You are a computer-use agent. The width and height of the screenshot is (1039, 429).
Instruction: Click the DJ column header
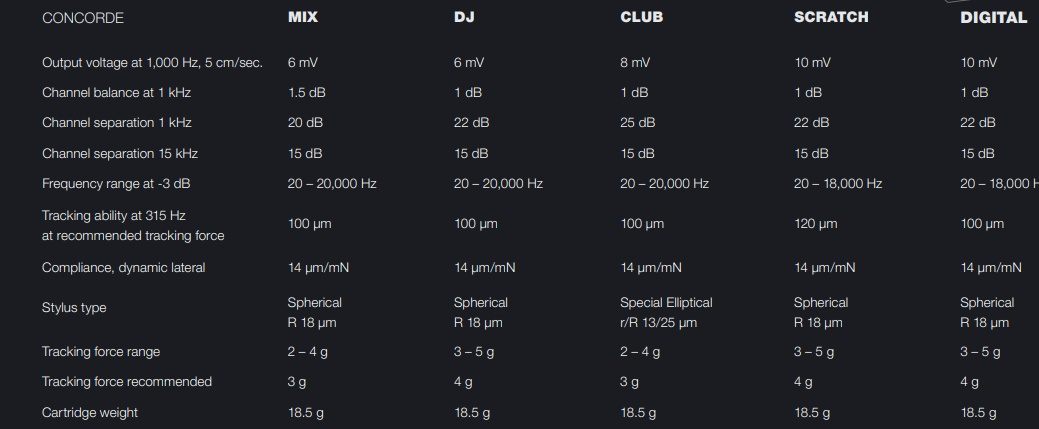pyautogui.click(x=464, y=18)
